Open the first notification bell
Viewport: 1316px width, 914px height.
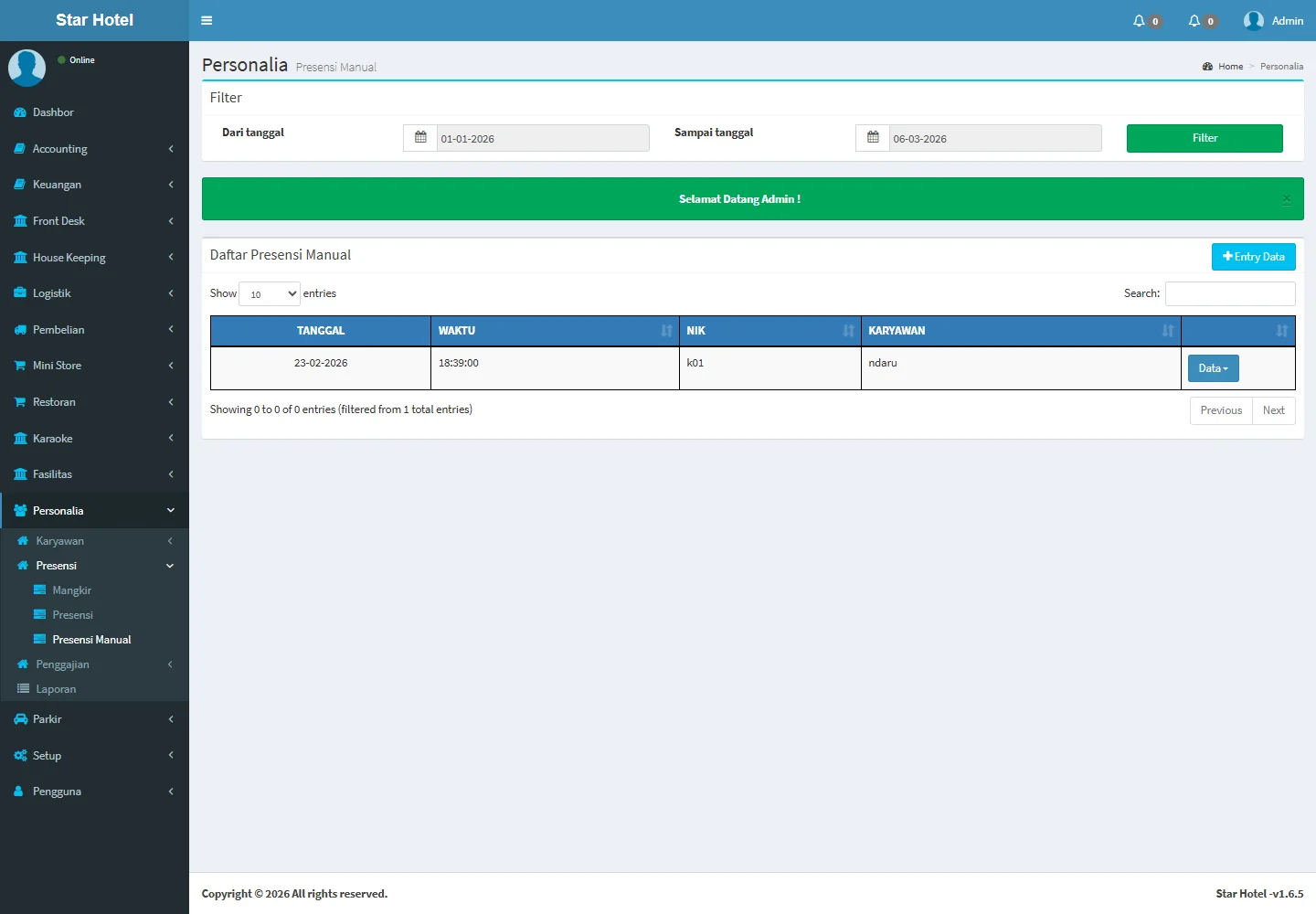click(x=1140, y=21)
